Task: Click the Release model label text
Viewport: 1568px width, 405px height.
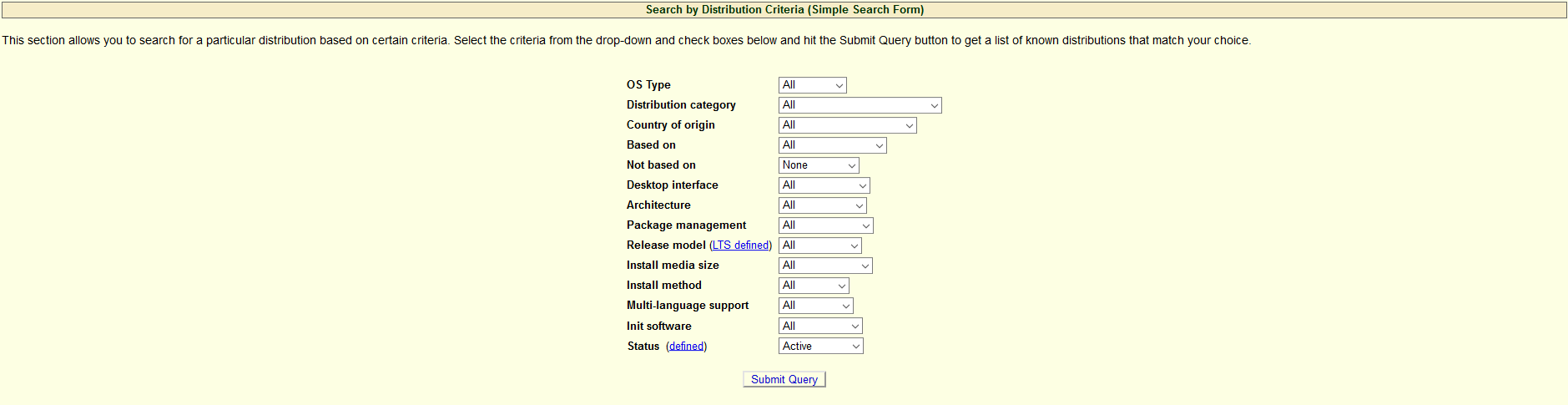Action: (666, 246)
